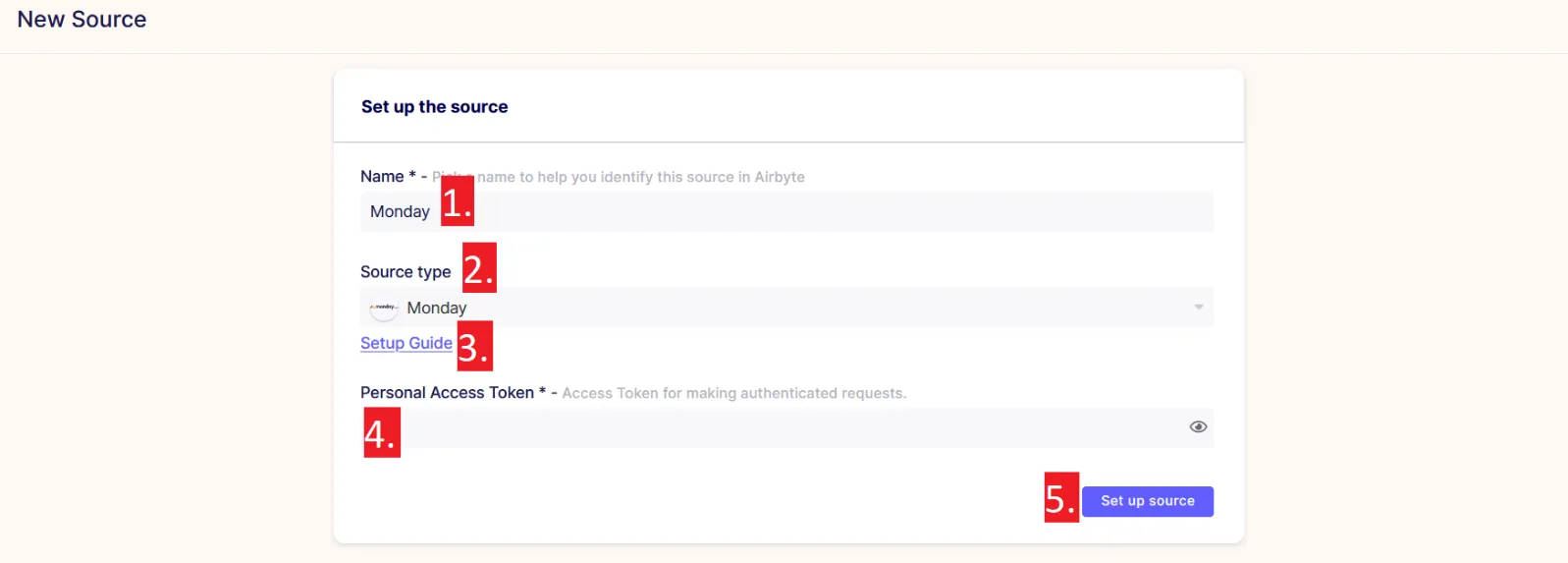The image size is (1568, 563).
Task: Click the Access Token helper description text
Action: [x=733, y=393]
